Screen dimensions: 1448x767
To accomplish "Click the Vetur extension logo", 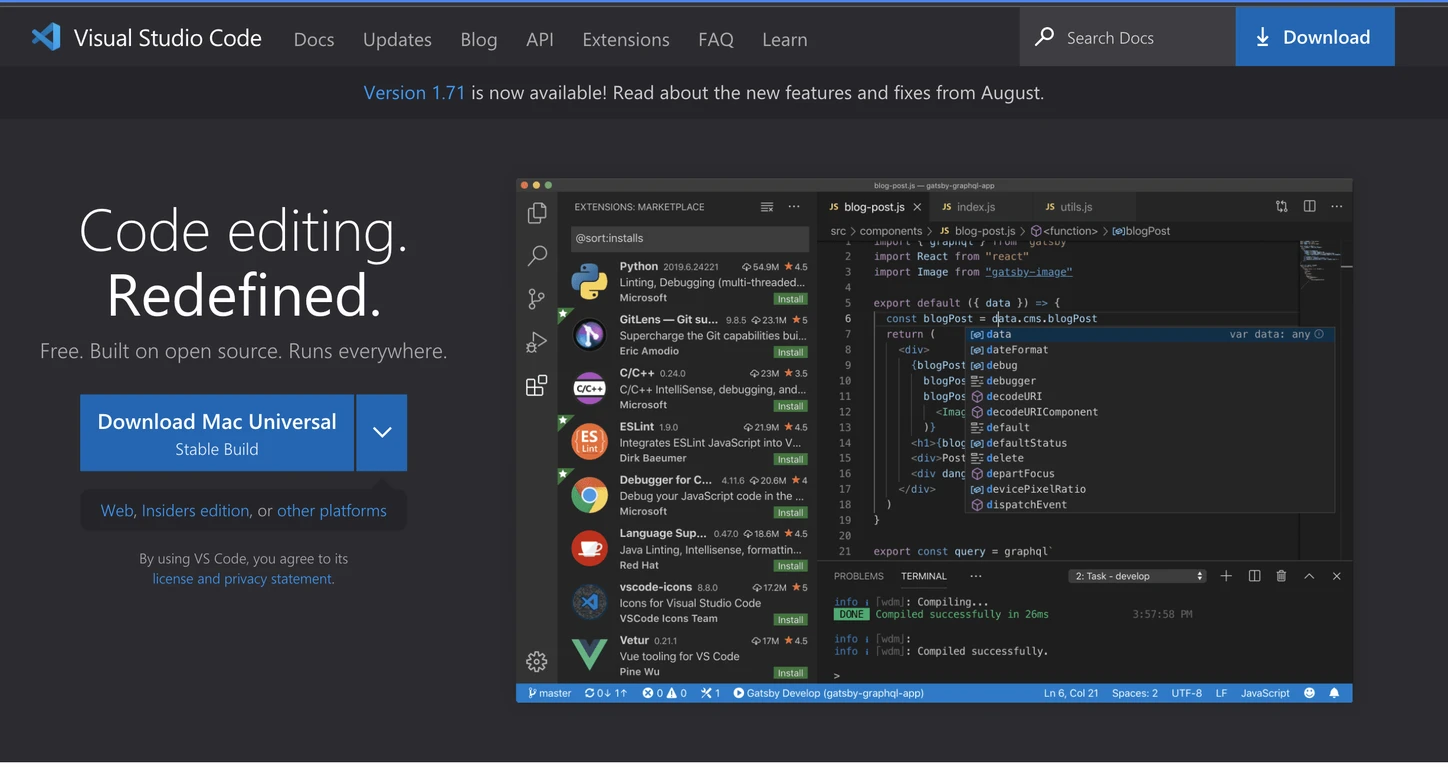I will [x=589, y=655].
